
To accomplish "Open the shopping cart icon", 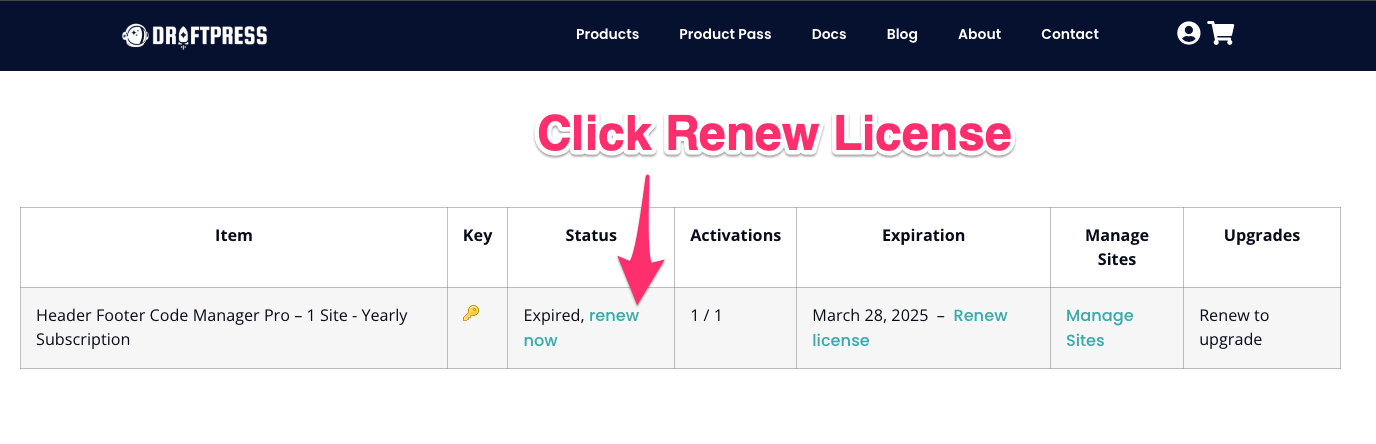I will 1221,34.
